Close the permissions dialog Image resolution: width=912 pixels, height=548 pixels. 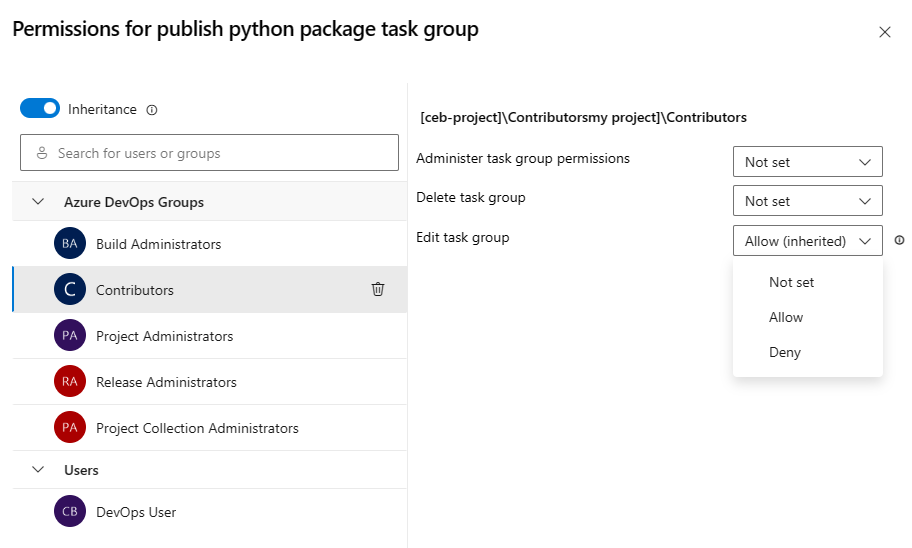point(885,32)
